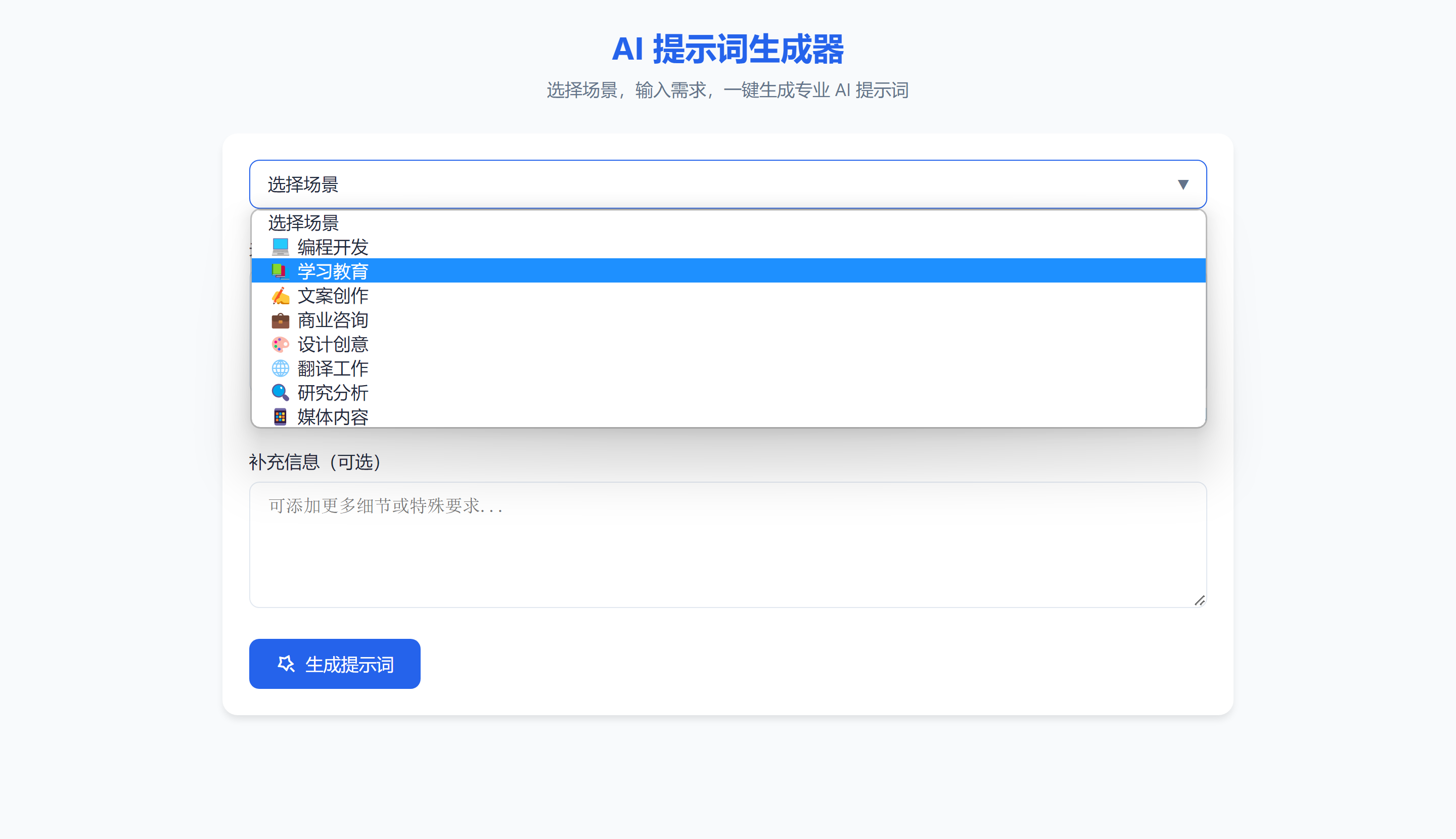The height and width of the screenshot is (839, 1456).
Task: Focus the 补充信息 text area
Action: (727, 544)
